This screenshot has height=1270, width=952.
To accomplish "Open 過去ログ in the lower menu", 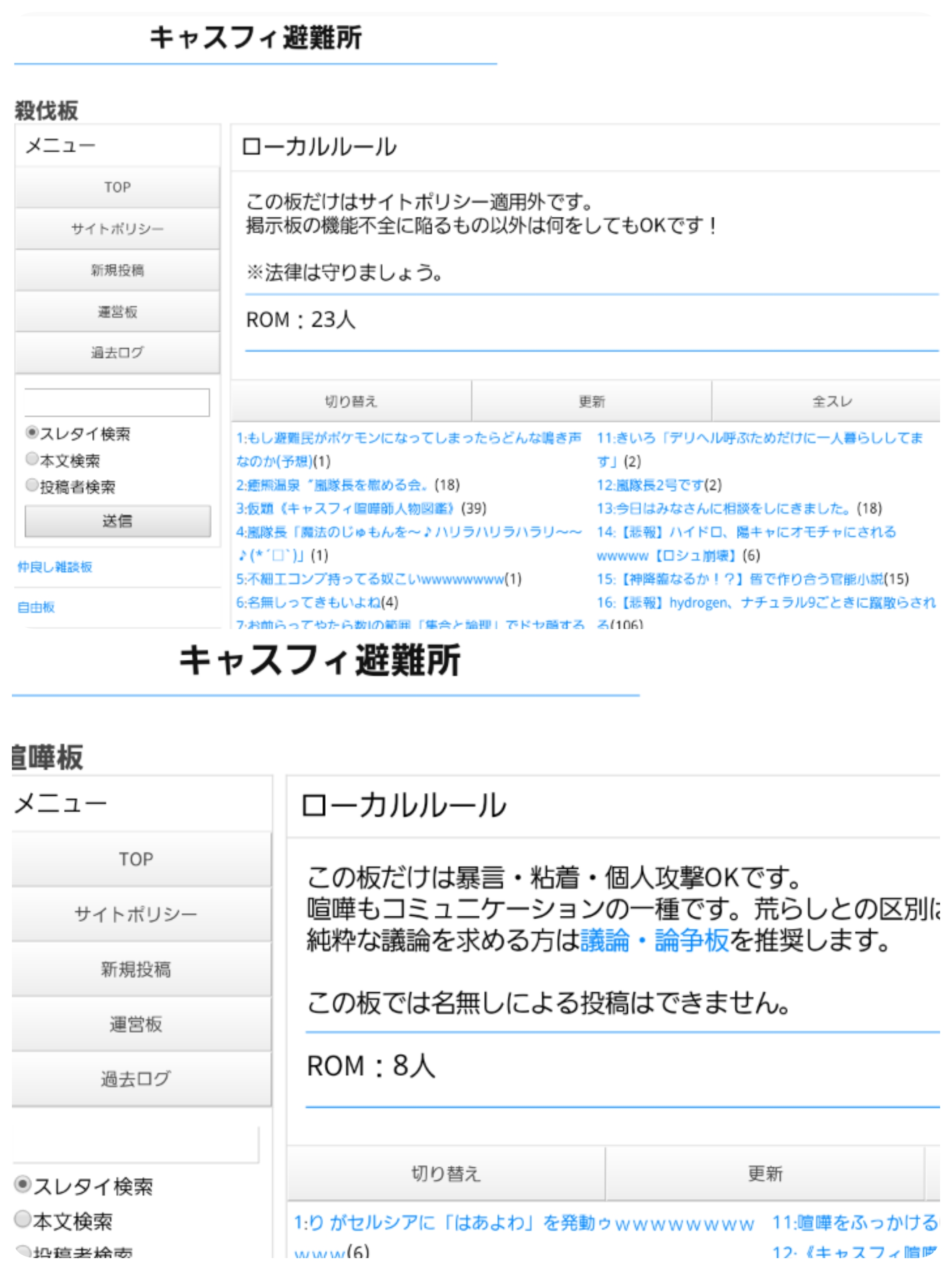I will click(x=136, y=1079).
